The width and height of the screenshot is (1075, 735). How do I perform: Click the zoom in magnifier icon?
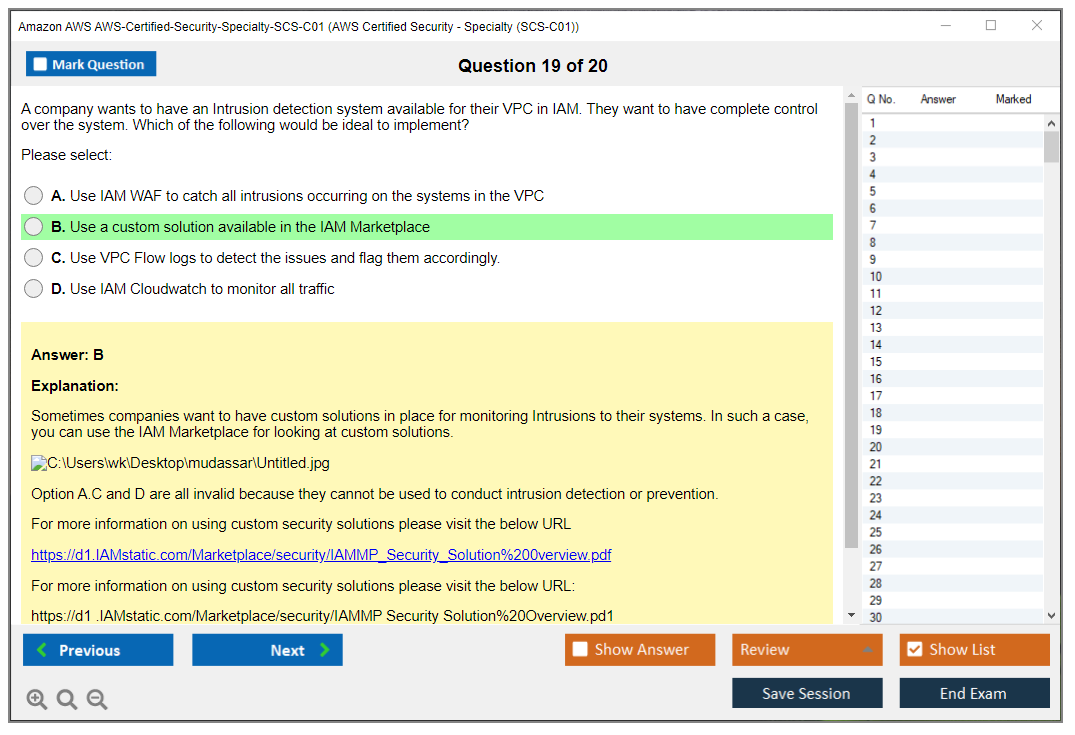point(37,700)
